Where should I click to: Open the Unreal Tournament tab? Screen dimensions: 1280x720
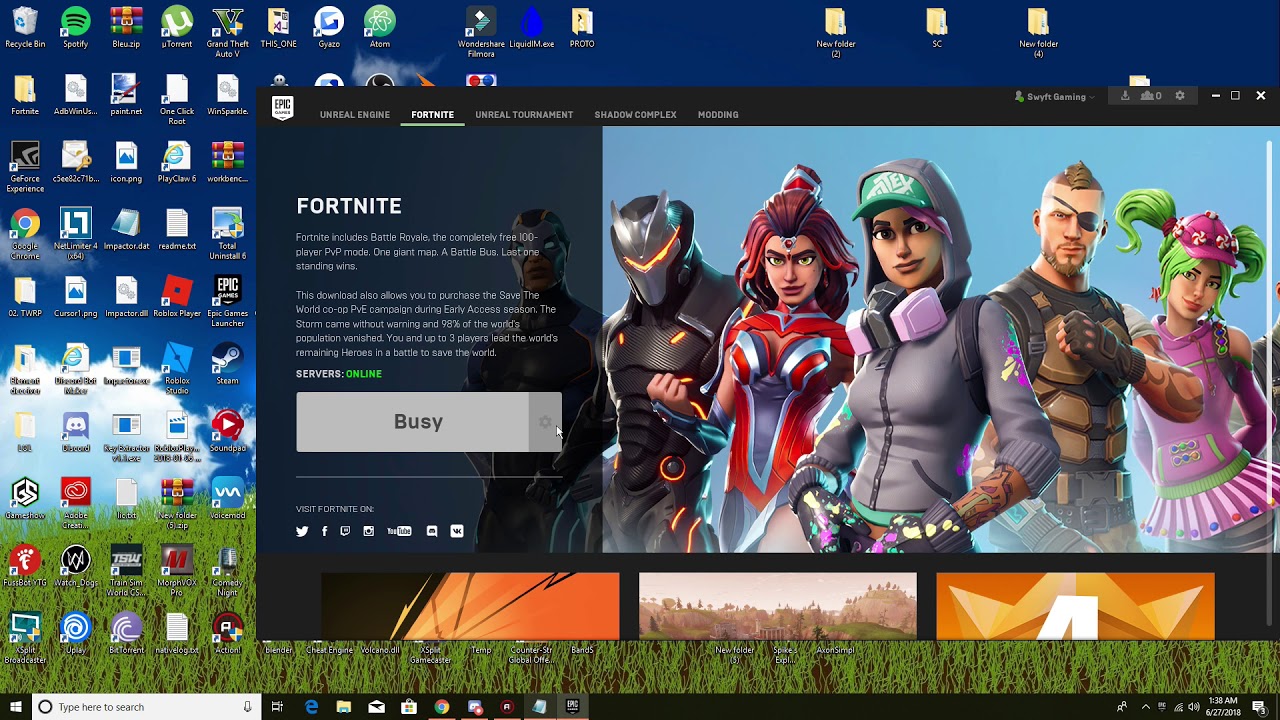tap(524, 115)
